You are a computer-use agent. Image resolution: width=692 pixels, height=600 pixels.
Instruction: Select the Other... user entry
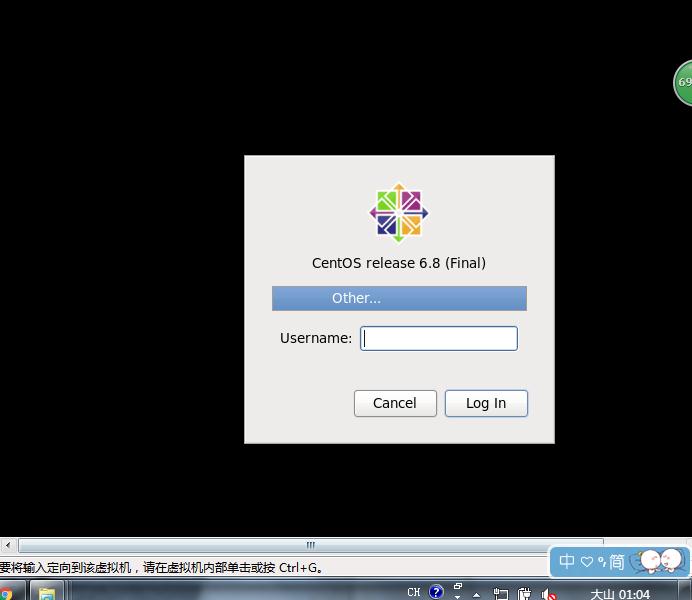[399, 298]
